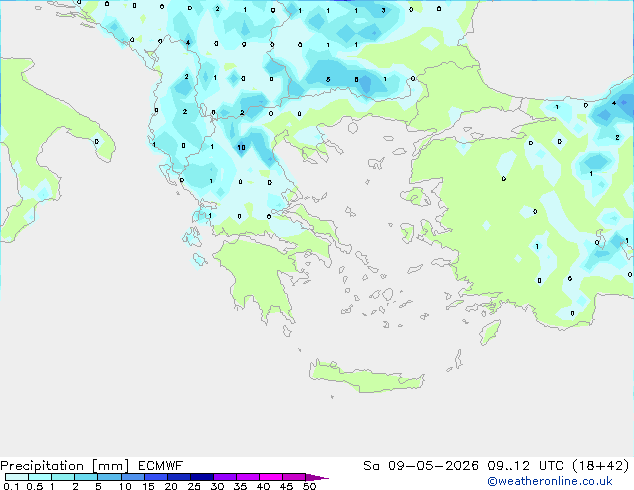Click the 1–2 mm legend color swatch
634x490 pixels.
click(63, 477)
